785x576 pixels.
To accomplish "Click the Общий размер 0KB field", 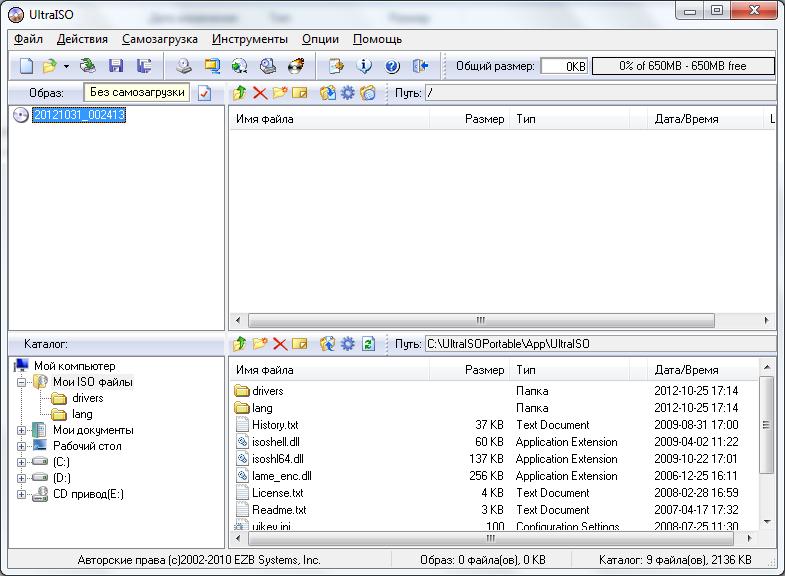I will coord(564,66).
